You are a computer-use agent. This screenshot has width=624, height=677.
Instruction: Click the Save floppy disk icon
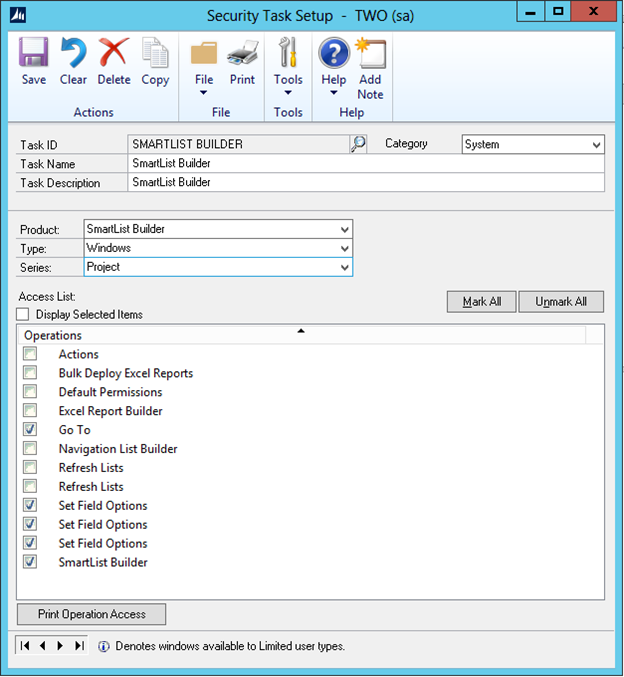33,52
